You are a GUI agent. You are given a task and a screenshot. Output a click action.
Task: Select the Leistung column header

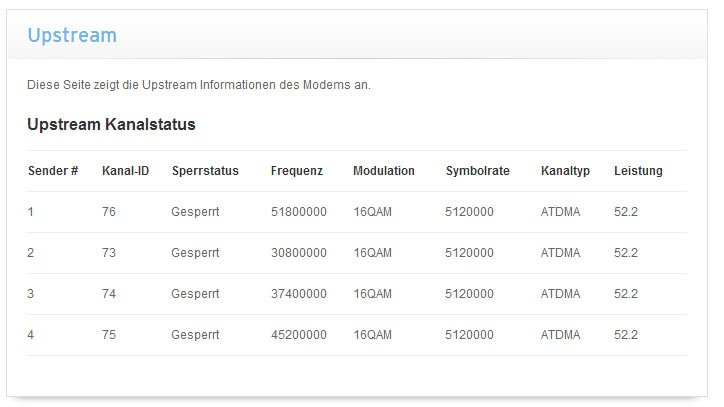(638, 171)
